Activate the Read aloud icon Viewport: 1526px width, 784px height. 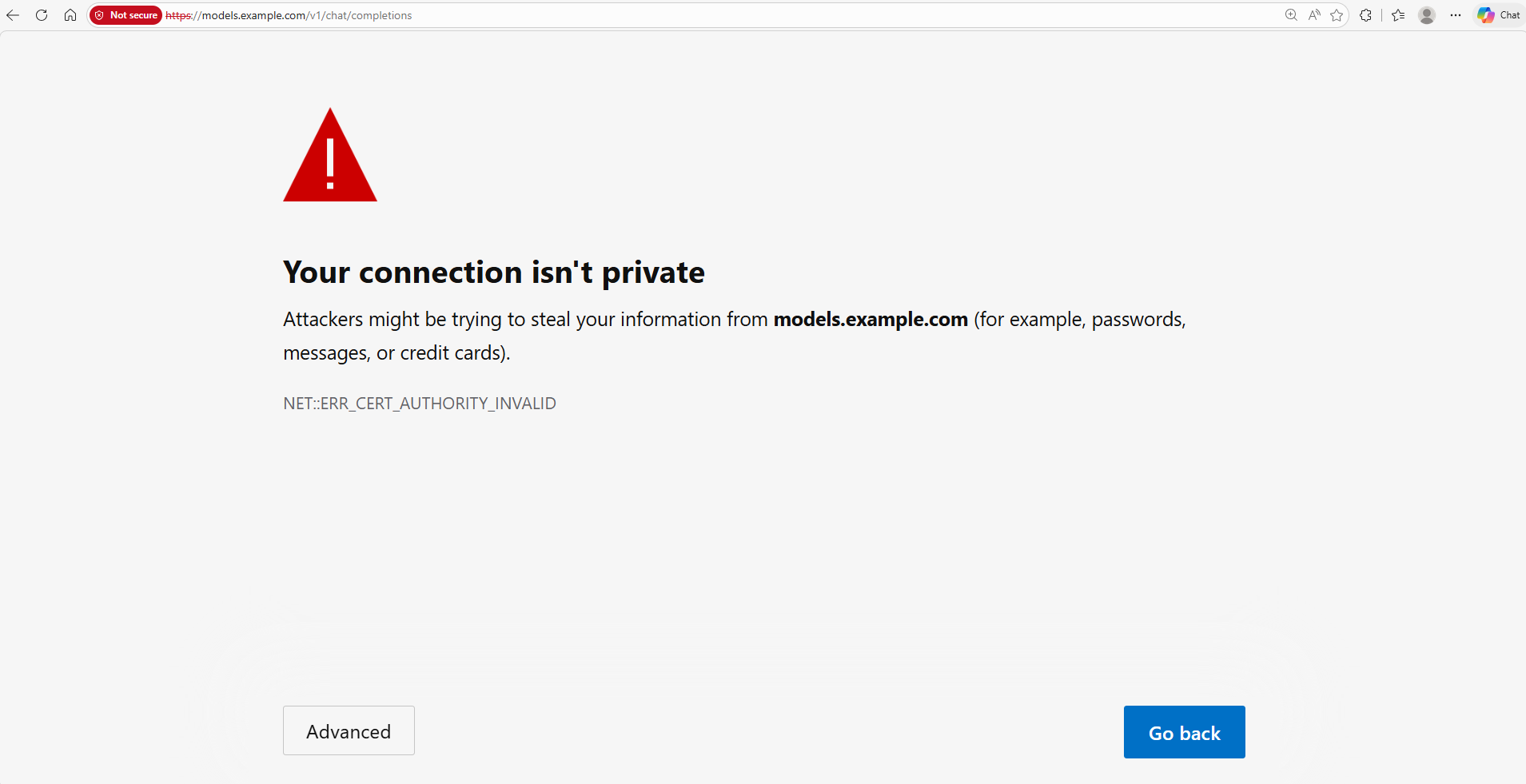click(x=1314, y=15)
